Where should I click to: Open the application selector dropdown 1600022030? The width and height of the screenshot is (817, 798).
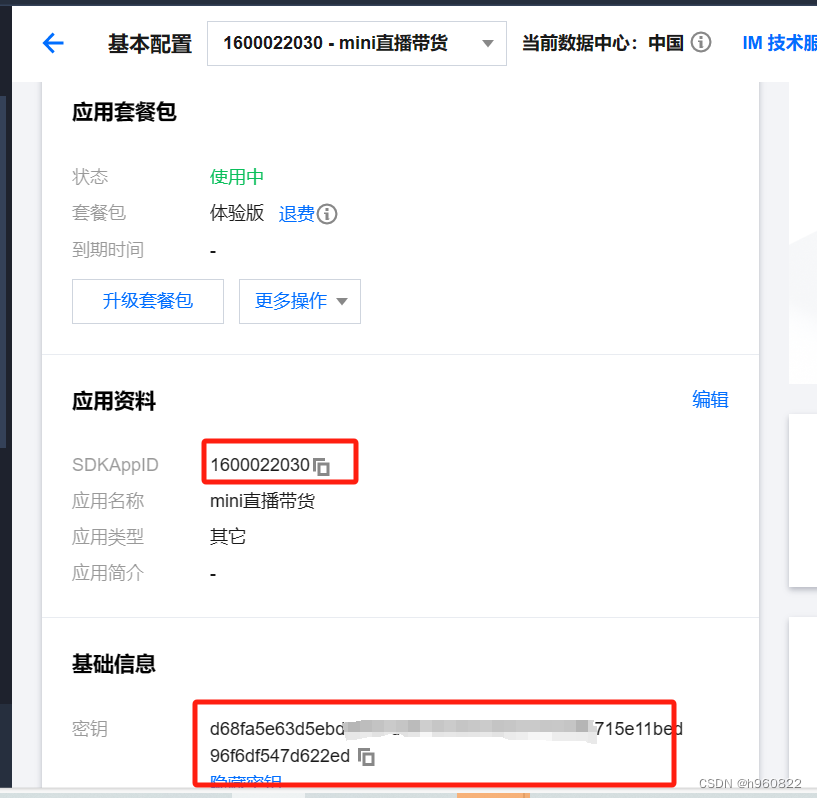point(356,43)
